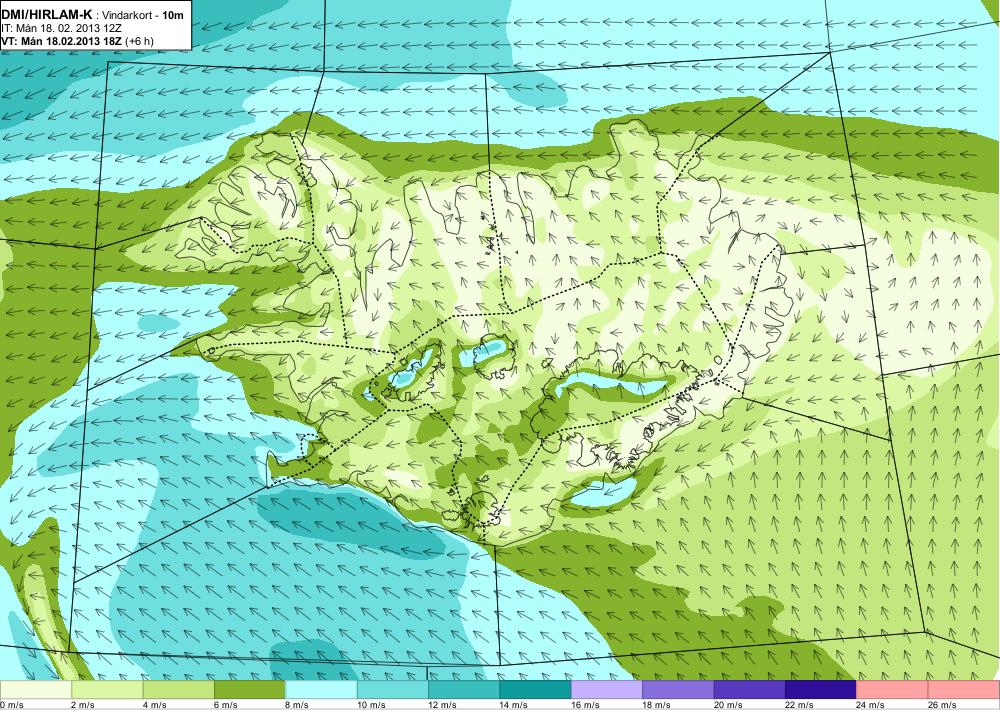The image size is (1000, 710).
Task: Click the 'Vindarkort - 10m' map label
Action: pos(140,15)
